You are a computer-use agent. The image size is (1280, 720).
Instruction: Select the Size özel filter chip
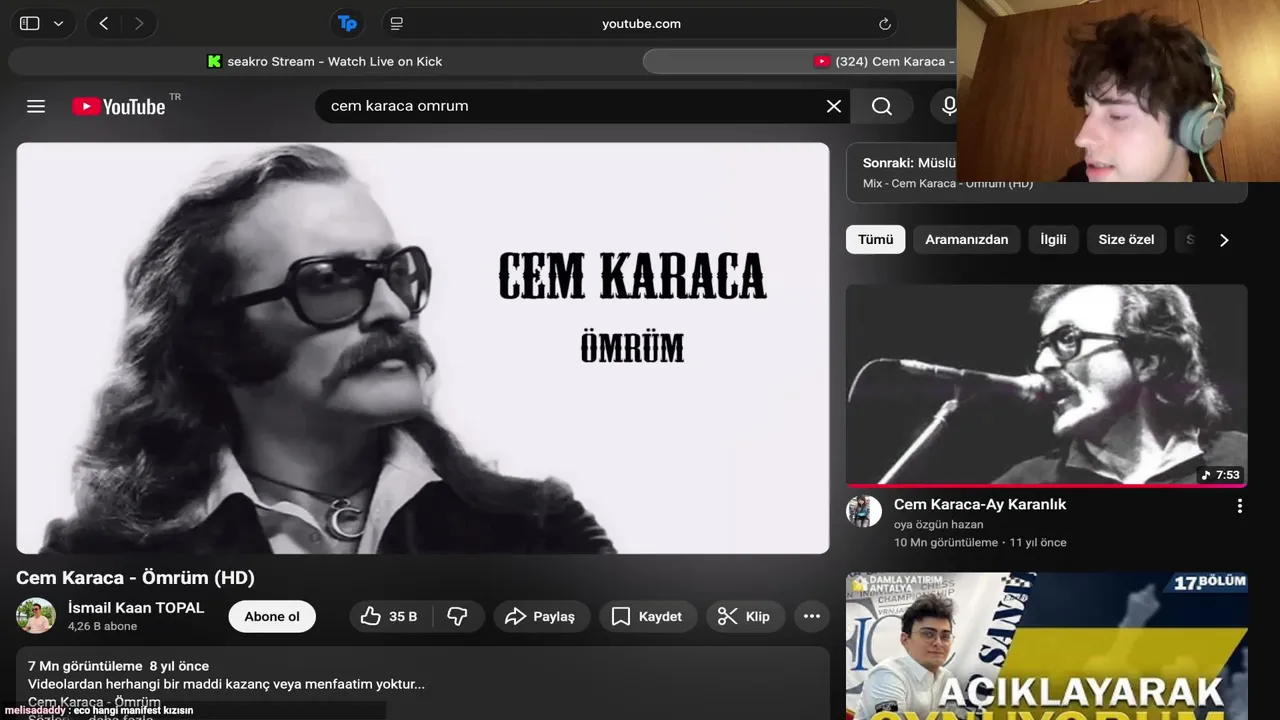[x=1126, y=239]
